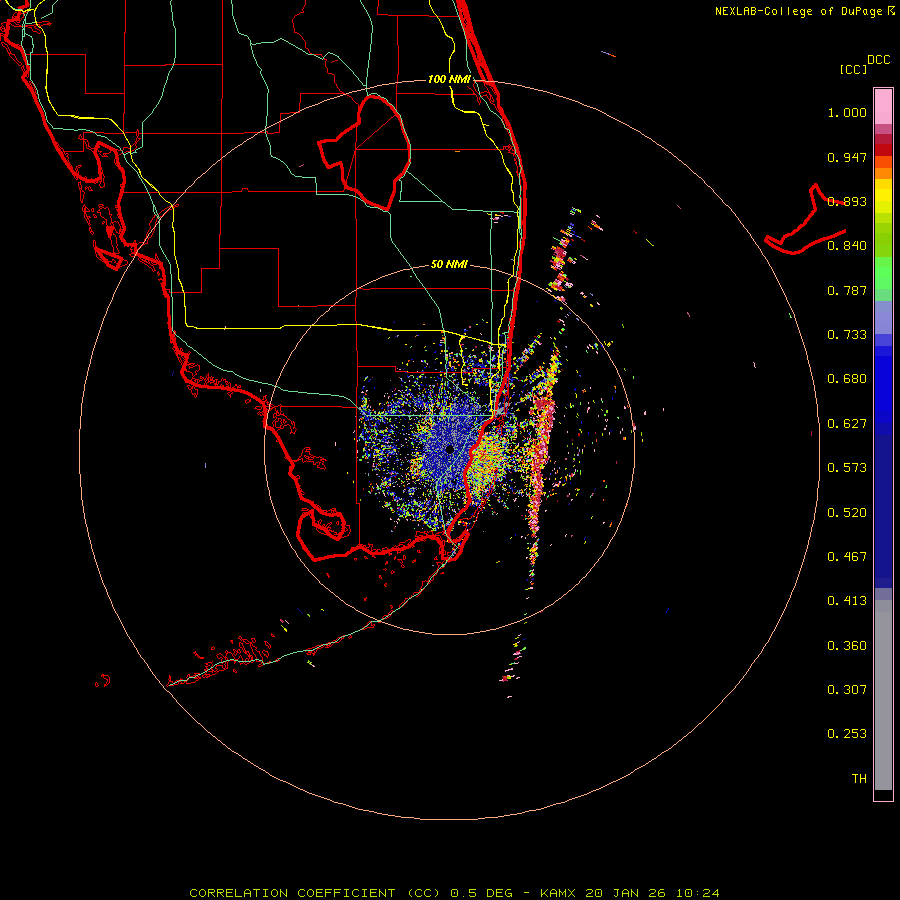Click the bright green color bar segment
The width and height of the screenshot is (900, 900).
(x=883, y=273)
